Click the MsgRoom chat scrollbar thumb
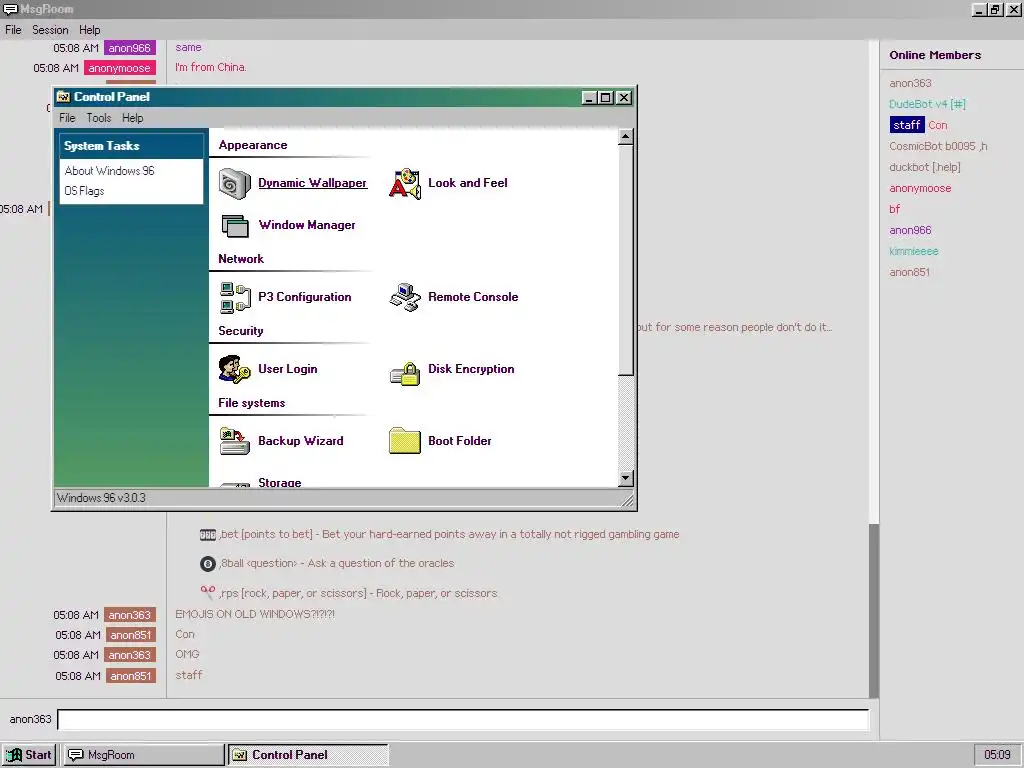Screen dimensions: 1024x768 874,611
